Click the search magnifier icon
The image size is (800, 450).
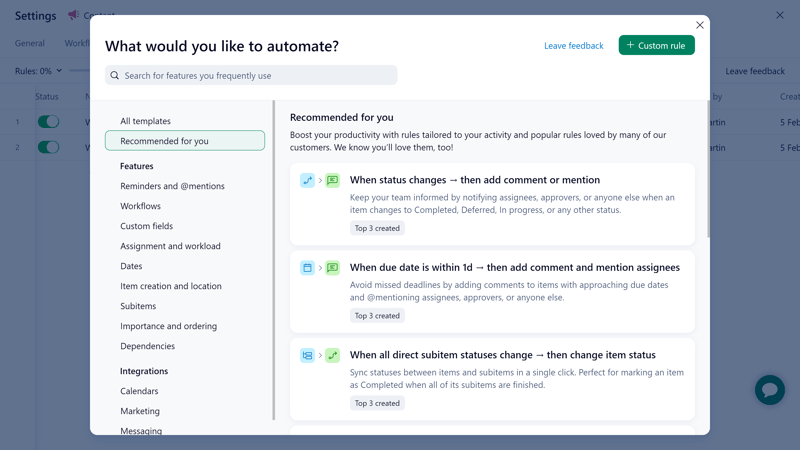pyautogui.click(x=115, y=75)
